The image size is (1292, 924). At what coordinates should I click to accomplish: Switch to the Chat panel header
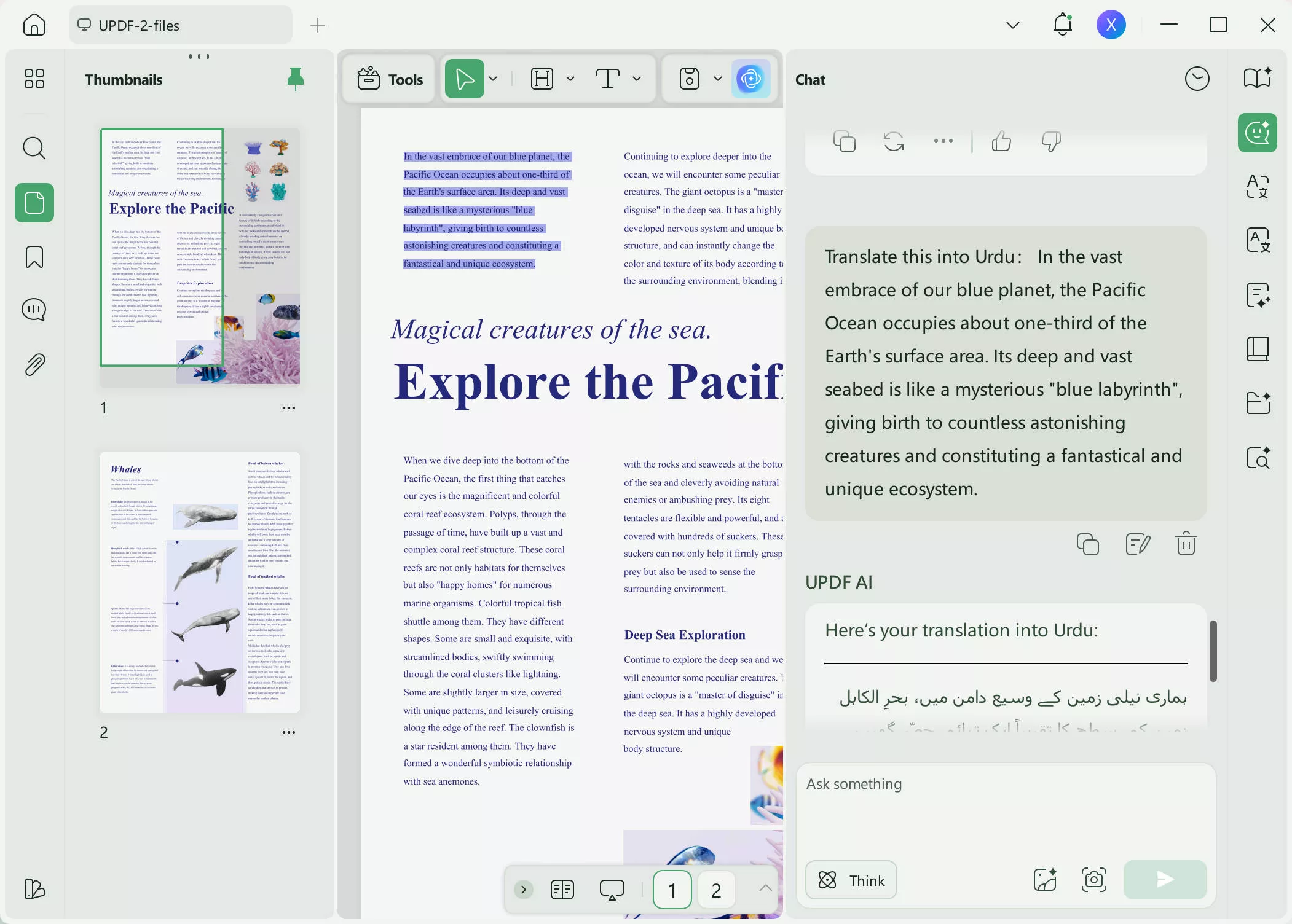(x=810, y=79)
